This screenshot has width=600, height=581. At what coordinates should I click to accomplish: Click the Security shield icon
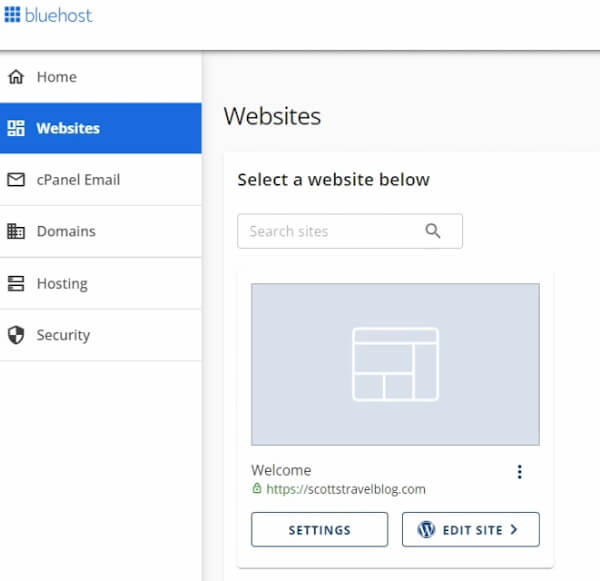(16, 335)
